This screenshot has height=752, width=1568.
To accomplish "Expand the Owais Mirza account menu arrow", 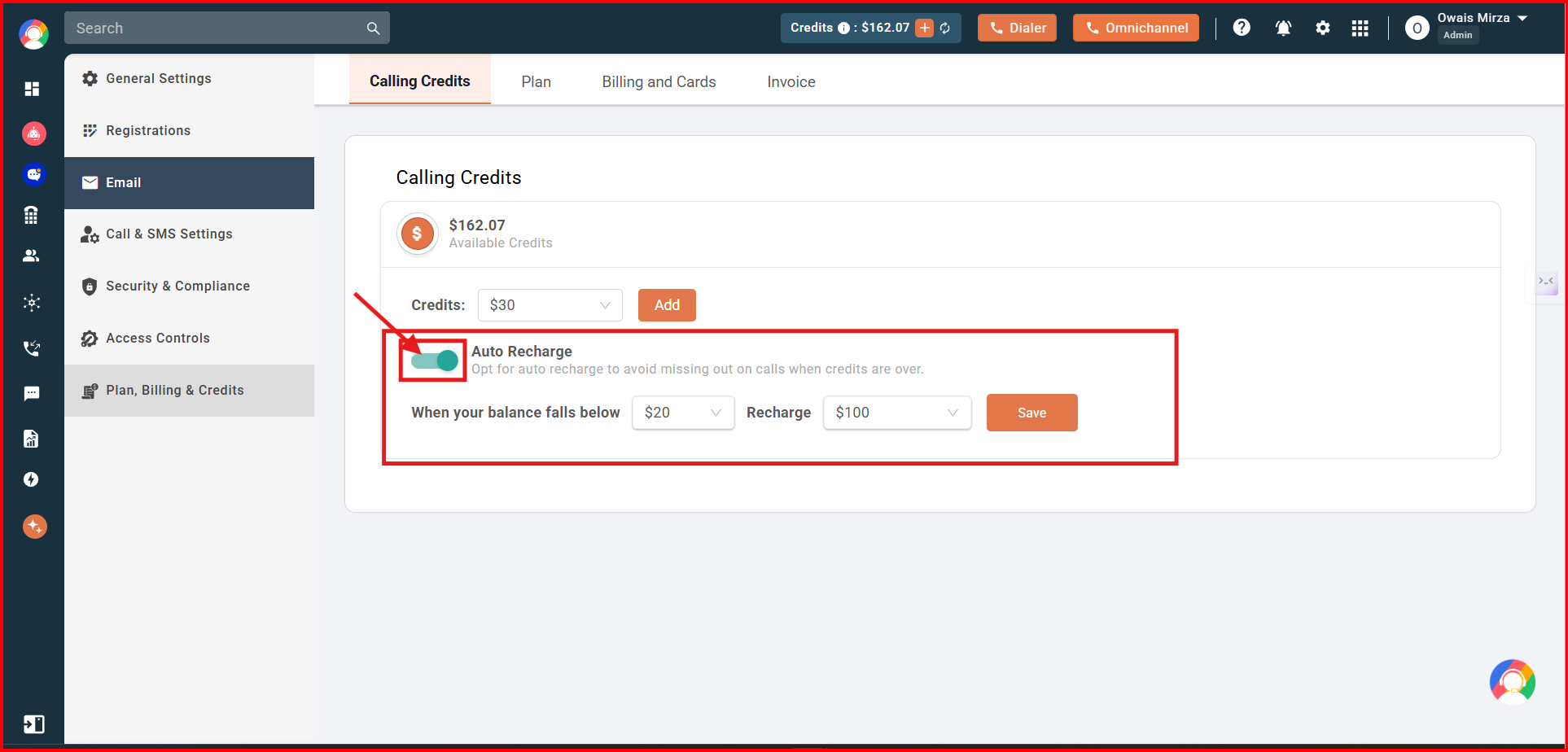I will pos(1522,18).
